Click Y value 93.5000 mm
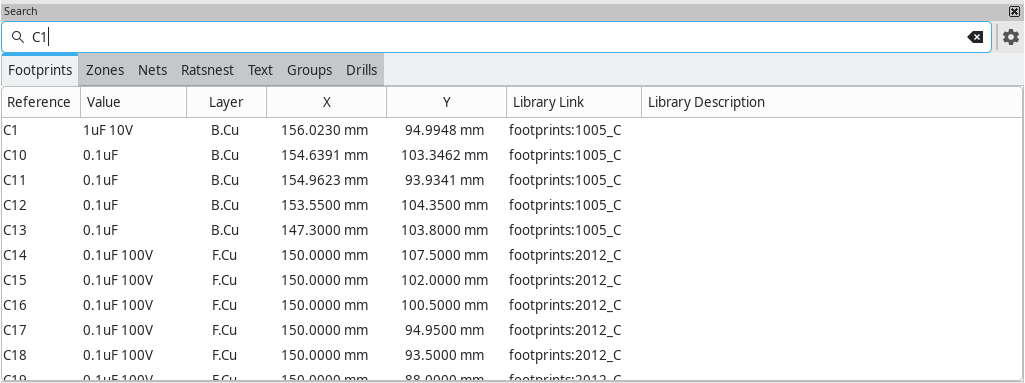Image resolution: width=1025 pixels, height=383 pixels. [x=445, y=355]
